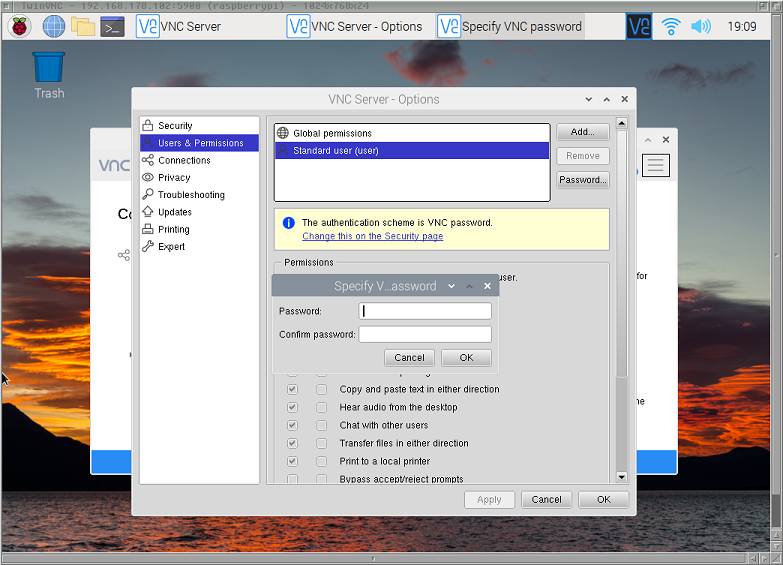Switch to VNC Server - Options taskbar entry
Image resolution: width=783 pixels, height=565 pixels.
pyautogui.click(x=355, y=26)
